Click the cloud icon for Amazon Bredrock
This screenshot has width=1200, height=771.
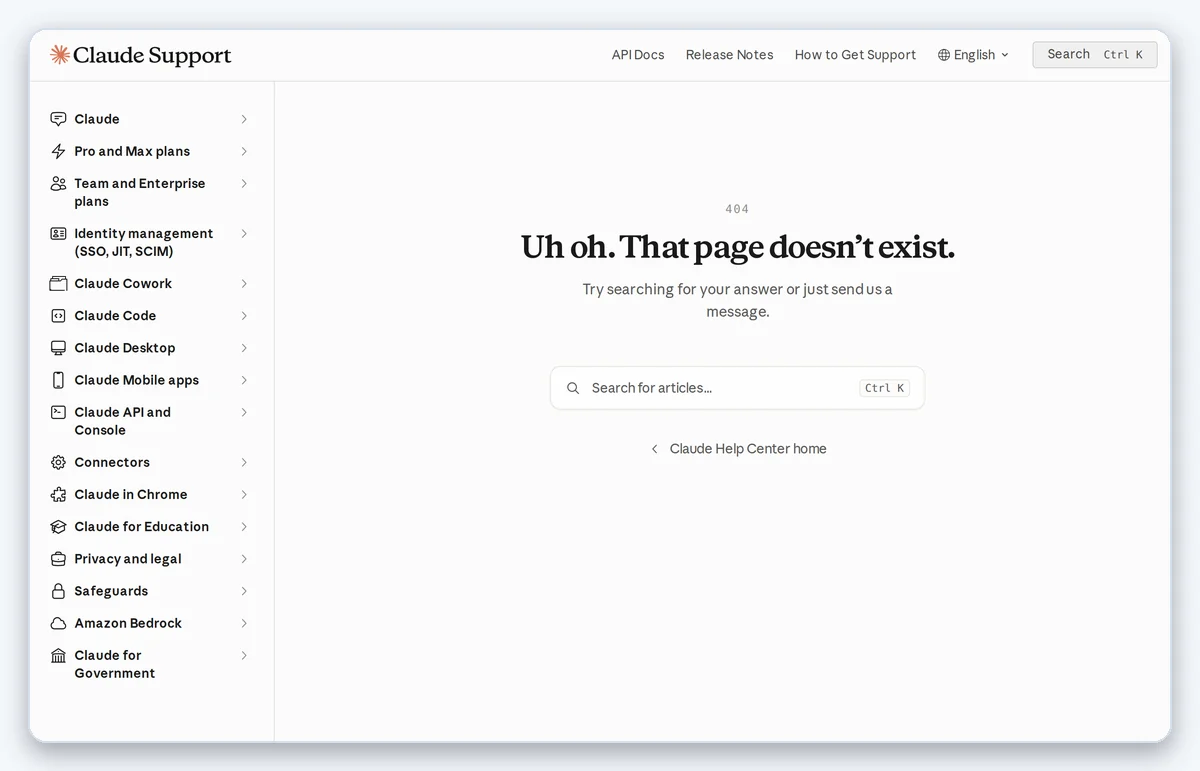pos(58,623)
